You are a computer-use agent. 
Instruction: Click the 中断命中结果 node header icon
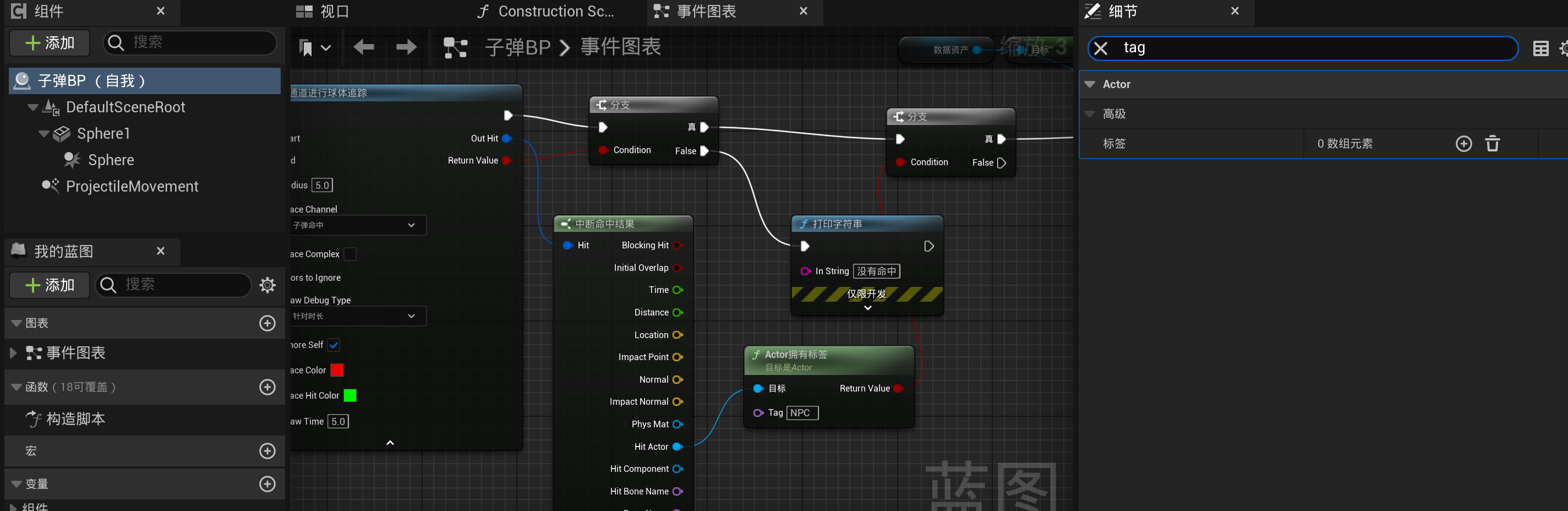(x=565, y=224)
